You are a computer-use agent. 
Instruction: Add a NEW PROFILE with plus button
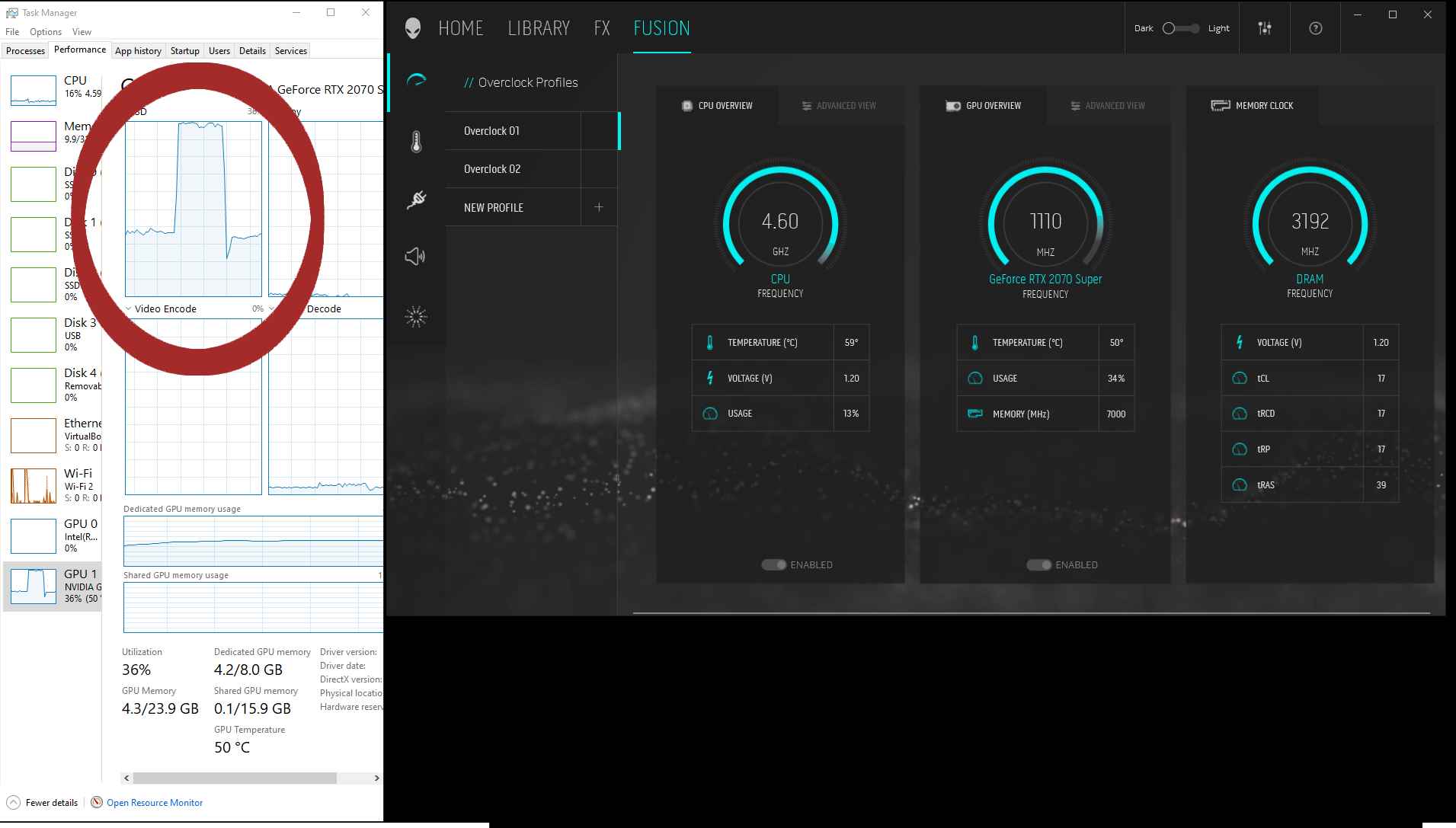599,207
